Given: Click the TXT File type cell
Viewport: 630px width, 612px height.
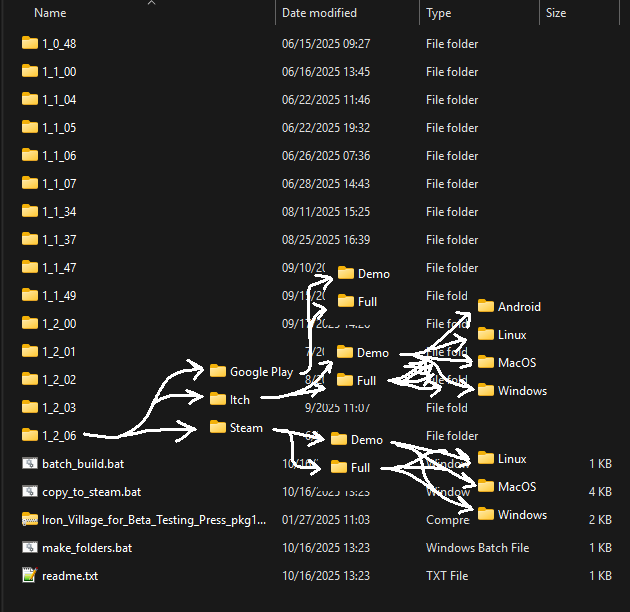Looking at the screenshot, I should pos(447,576).
